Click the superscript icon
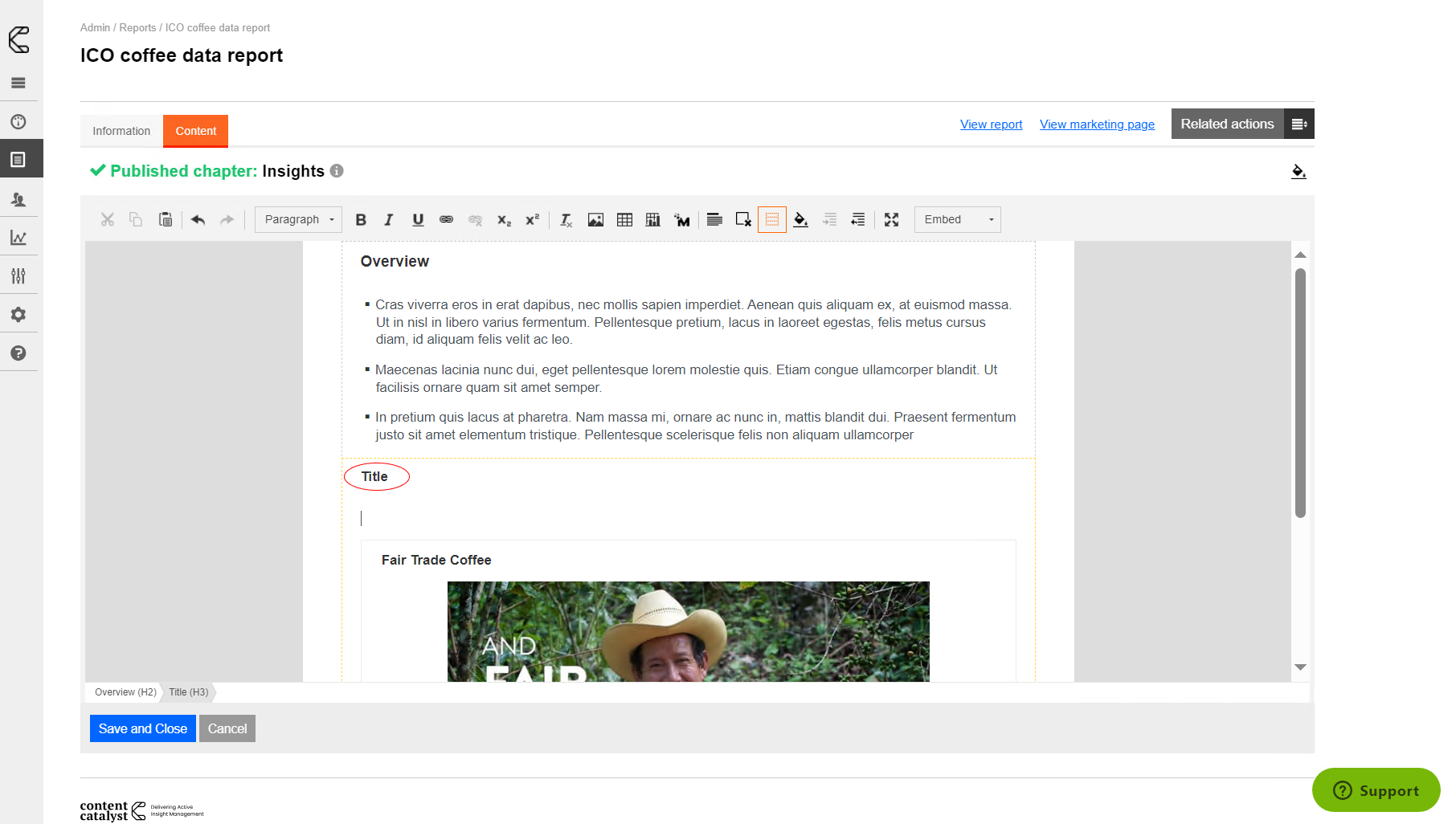The height and width of the screenshot is (824, 1456). tap(532, 220)
